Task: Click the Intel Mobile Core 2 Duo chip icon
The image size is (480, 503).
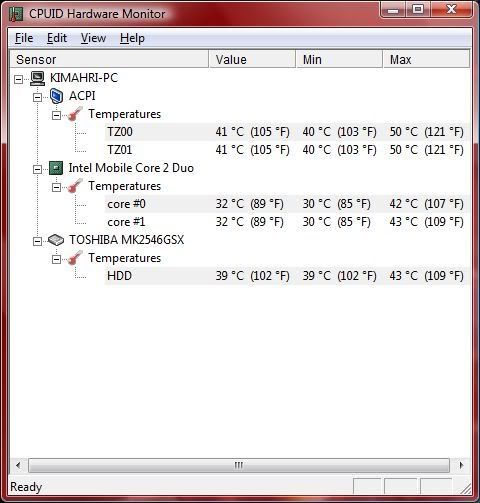Action: pyautogui.click(x=56, y=168)
